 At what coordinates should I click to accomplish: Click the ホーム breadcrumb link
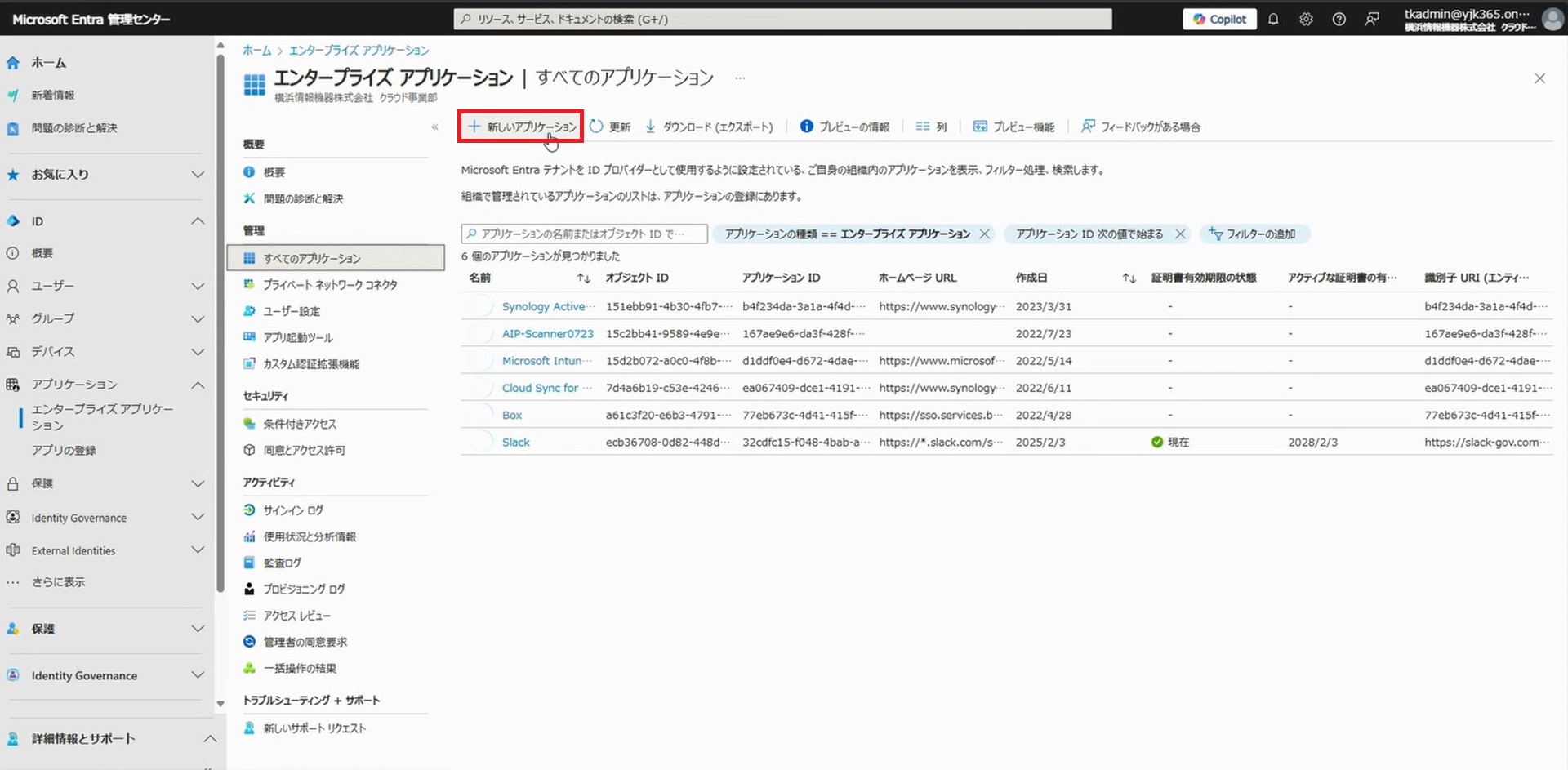coord(256,50)
